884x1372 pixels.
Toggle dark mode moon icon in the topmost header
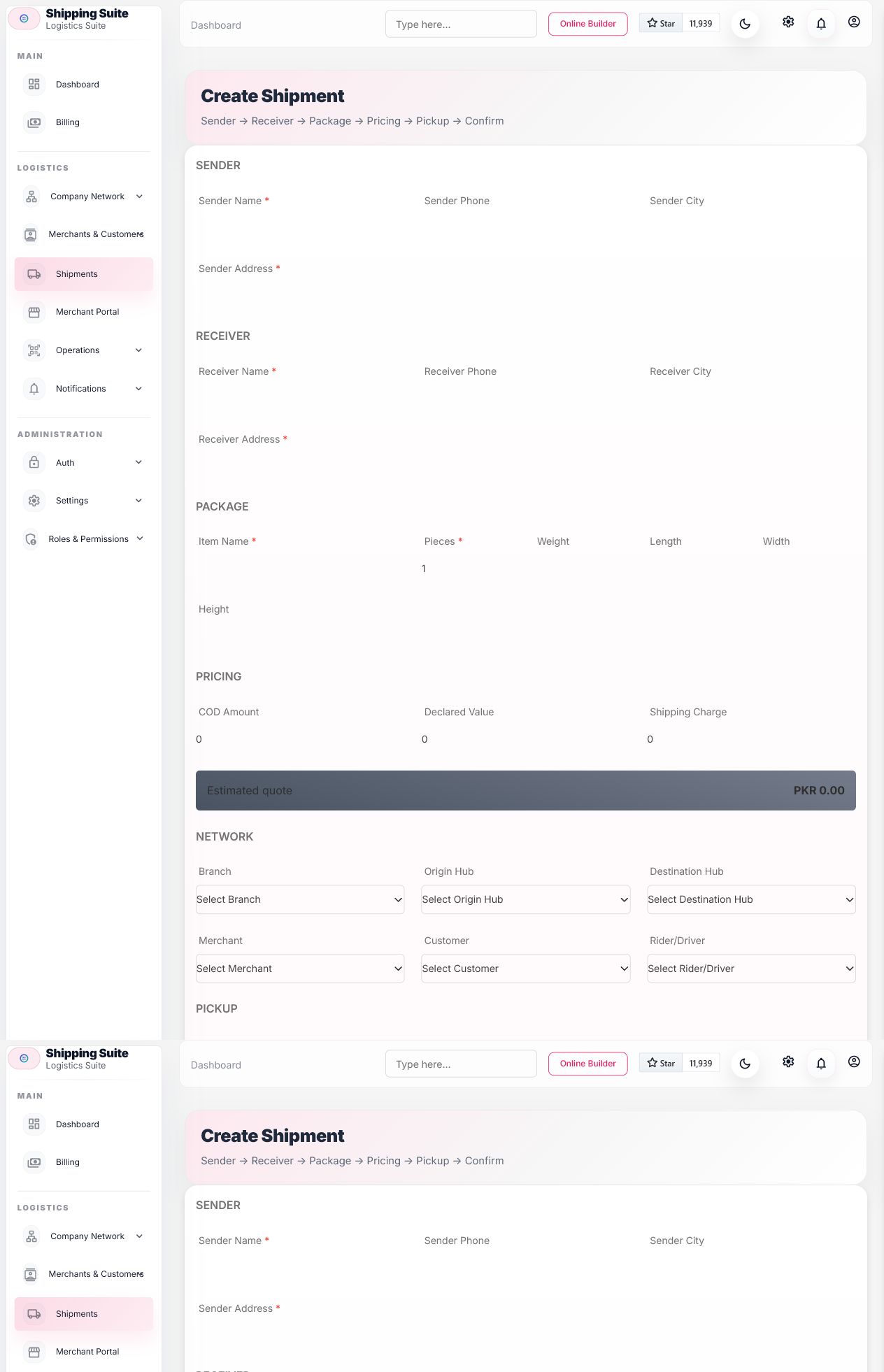coord(745,24)
